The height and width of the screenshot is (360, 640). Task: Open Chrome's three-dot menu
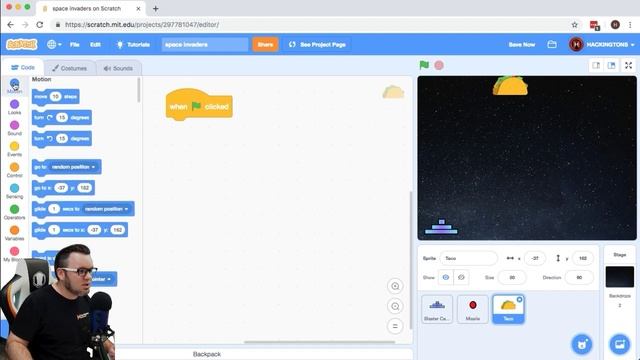click(630, 25)
